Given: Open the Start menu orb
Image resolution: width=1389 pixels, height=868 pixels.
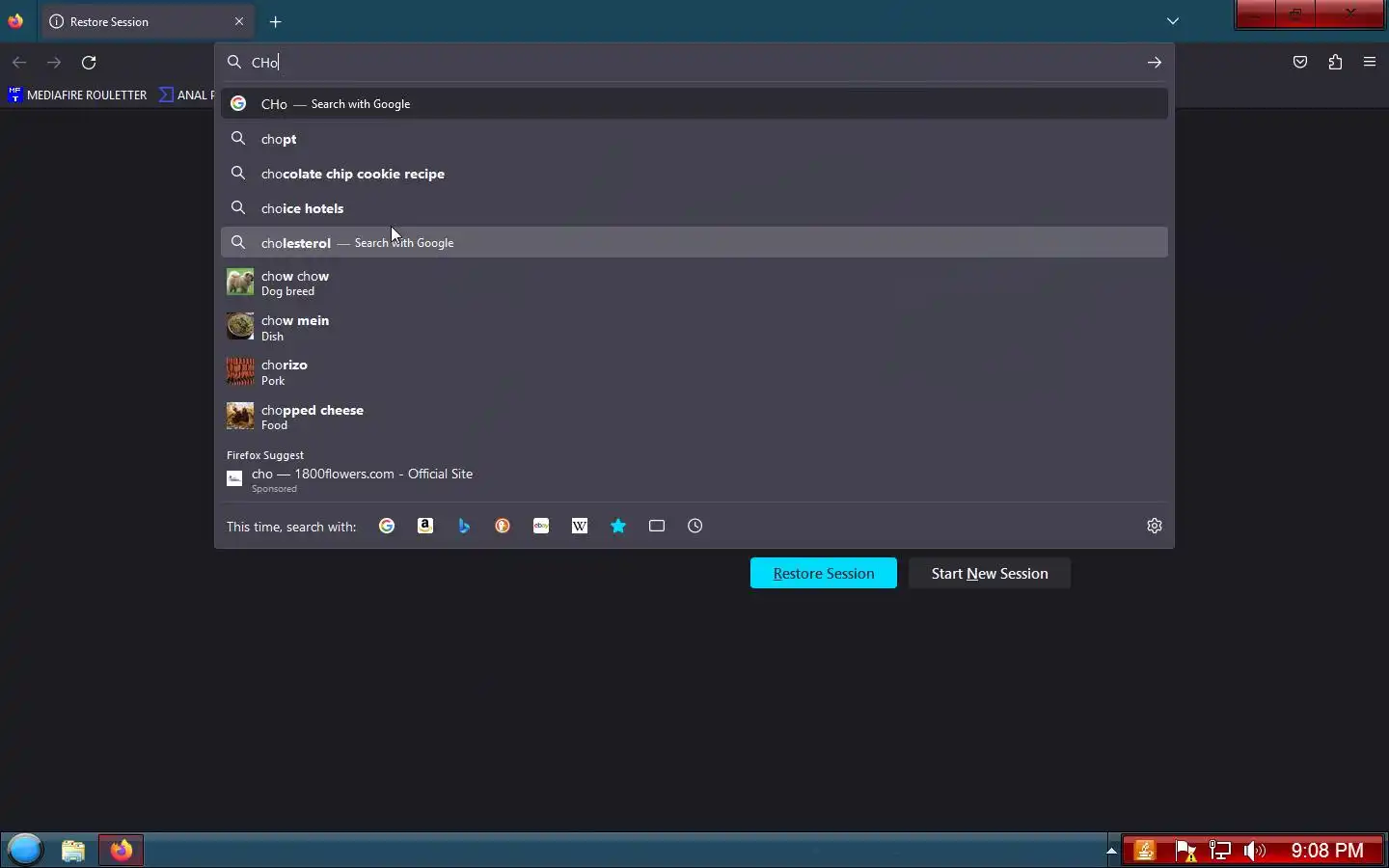Looking at the screenshot, I should pyautogui.click(x=25, y=850).
